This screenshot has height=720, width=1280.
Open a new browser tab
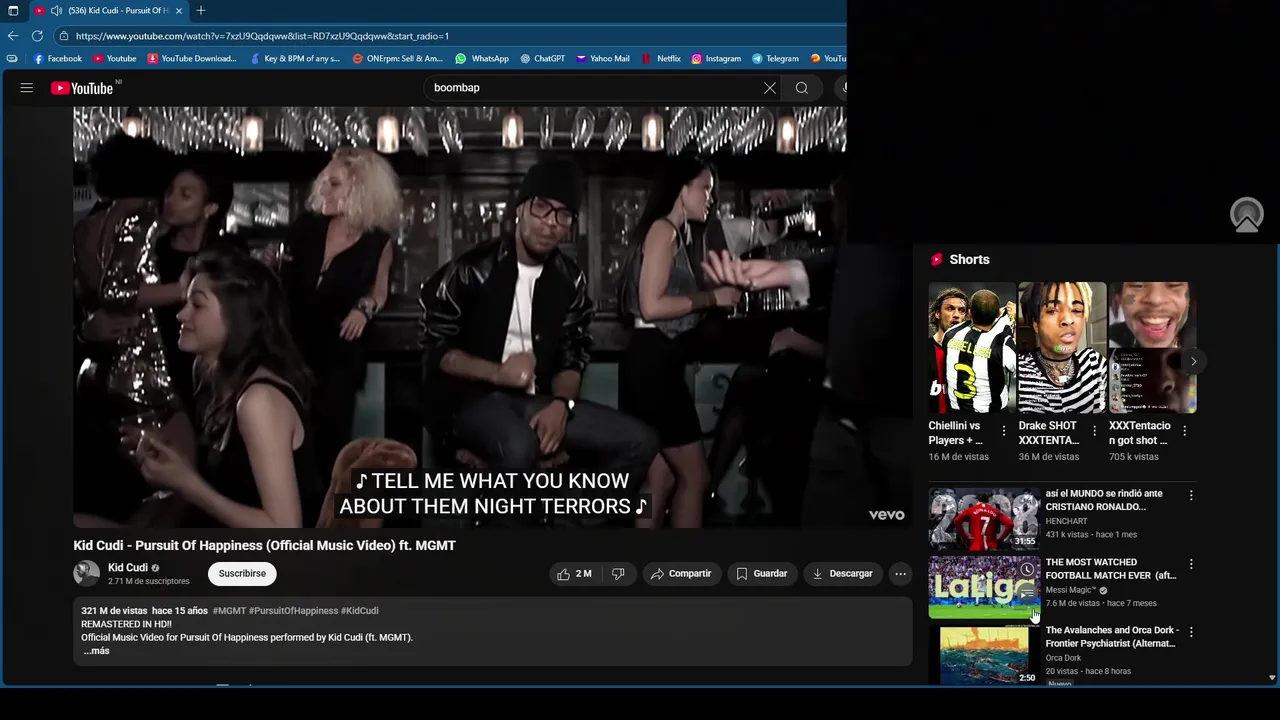201,10
